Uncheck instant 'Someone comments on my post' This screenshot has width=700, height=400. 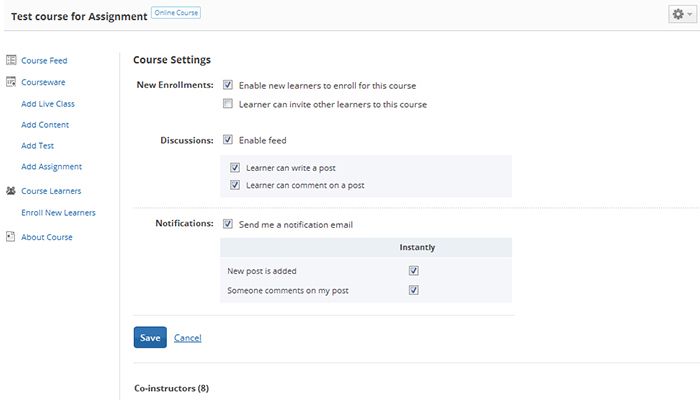[x=413, y=290]
